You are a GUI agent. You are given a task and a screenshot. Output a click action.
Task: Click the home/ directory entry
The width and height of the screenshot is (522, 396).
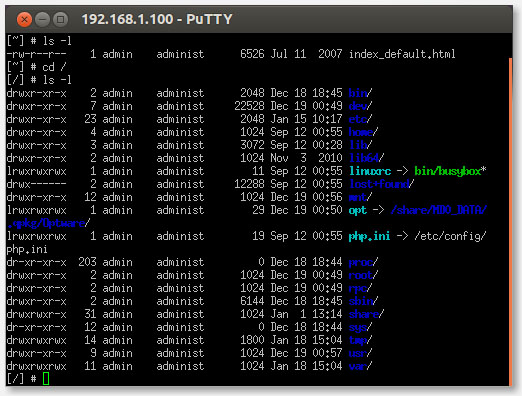pos(363,132)
